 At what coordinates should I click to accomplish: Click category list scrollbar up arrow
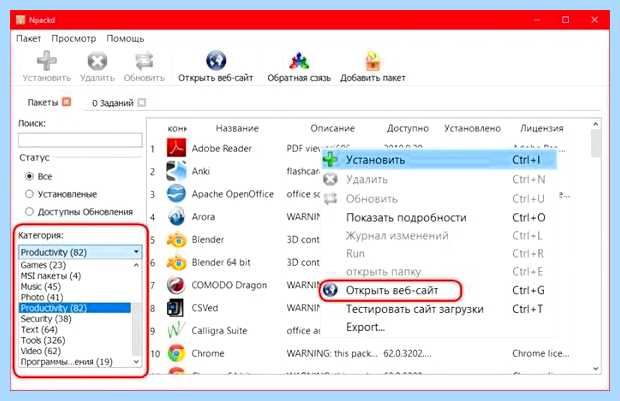(136, 265)
